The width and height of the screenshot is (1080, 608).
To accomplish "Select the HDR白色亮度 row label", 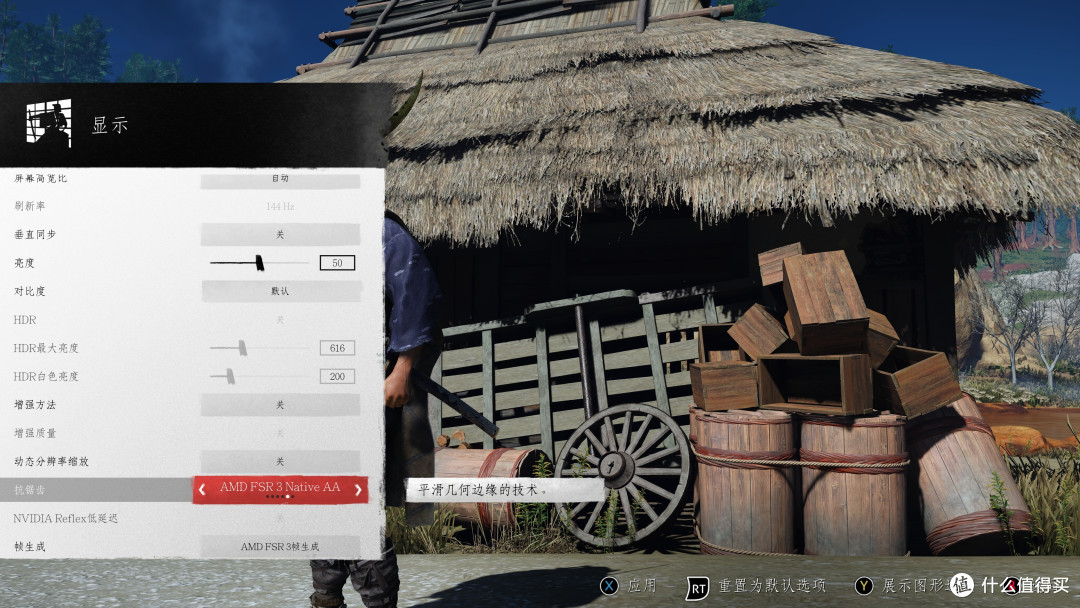I will [x=46, y=377].
